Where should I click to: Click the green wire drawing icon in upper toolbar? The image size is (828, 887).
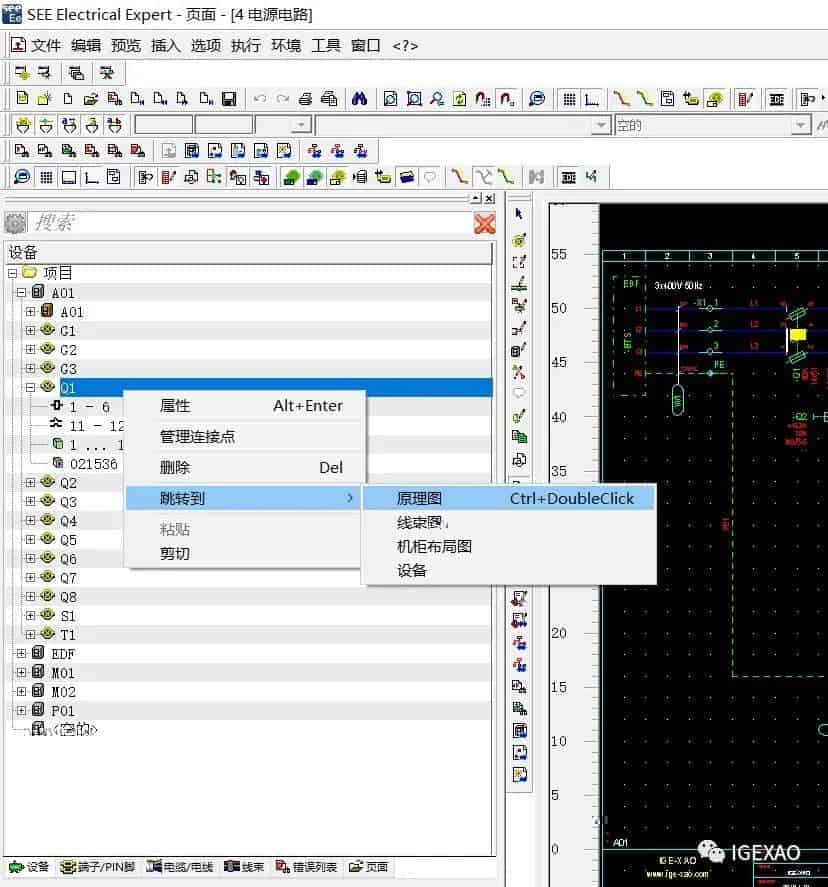click(644, 99)
